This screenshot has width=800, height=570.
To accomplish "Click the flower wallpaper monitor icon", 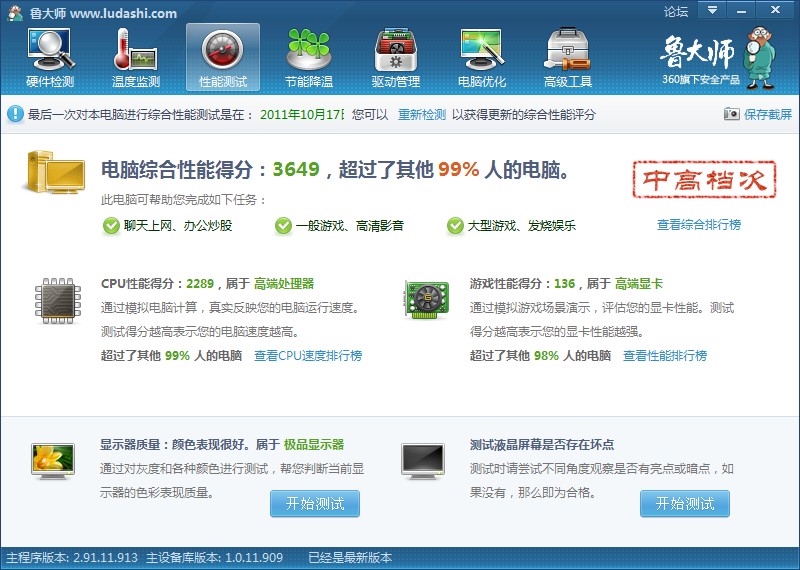I will pyautogui.click(x=53, y=461).
